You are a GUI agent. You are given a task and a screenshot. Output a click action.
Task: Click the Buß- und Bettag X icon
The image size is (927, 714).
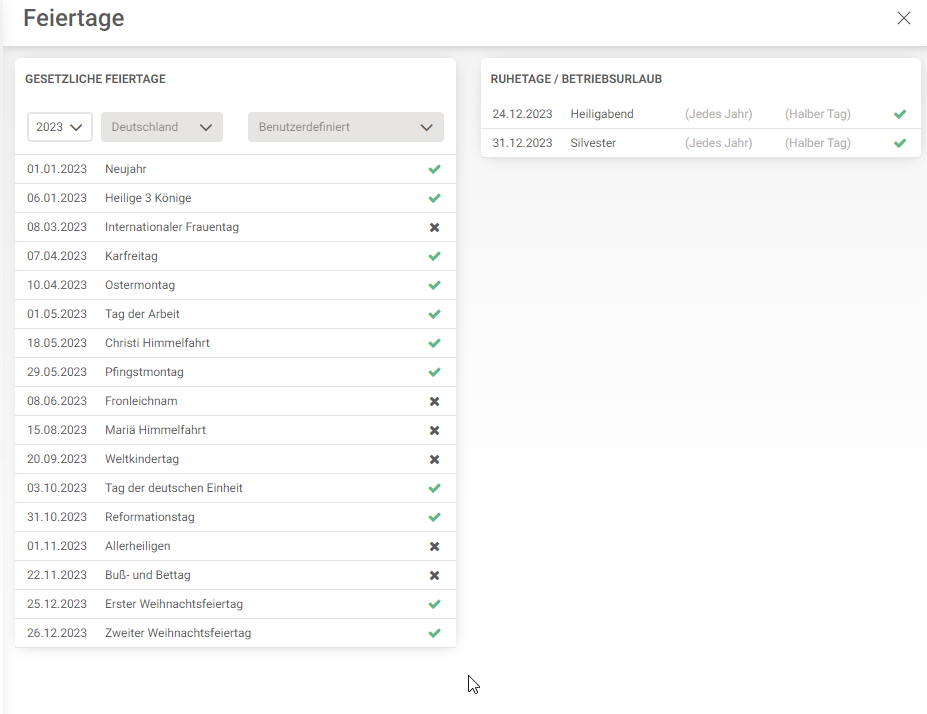pyautogui.click(x=434, y=575)
